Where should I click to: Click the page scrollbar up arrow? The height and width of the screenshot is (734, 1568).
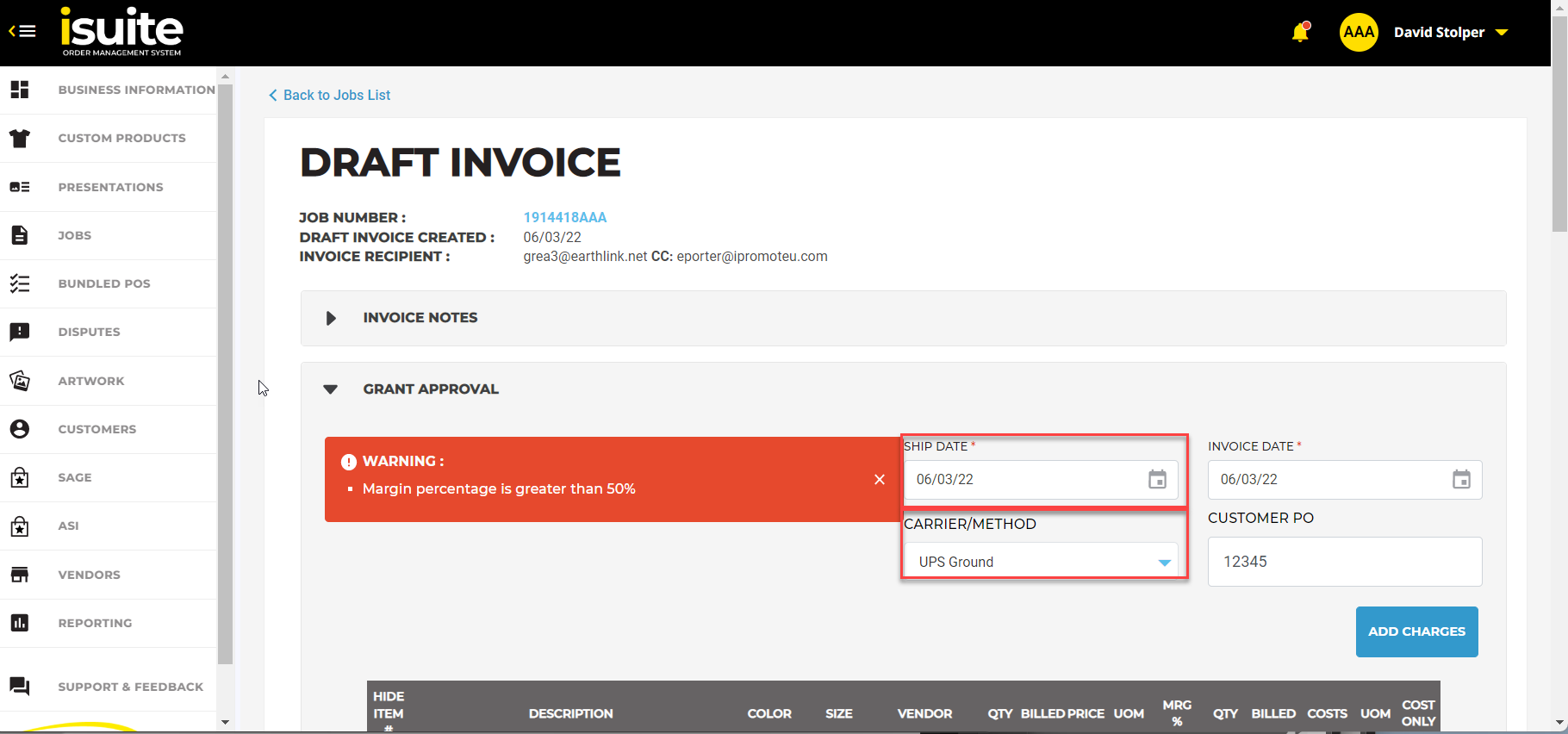tap(1559, 7)
